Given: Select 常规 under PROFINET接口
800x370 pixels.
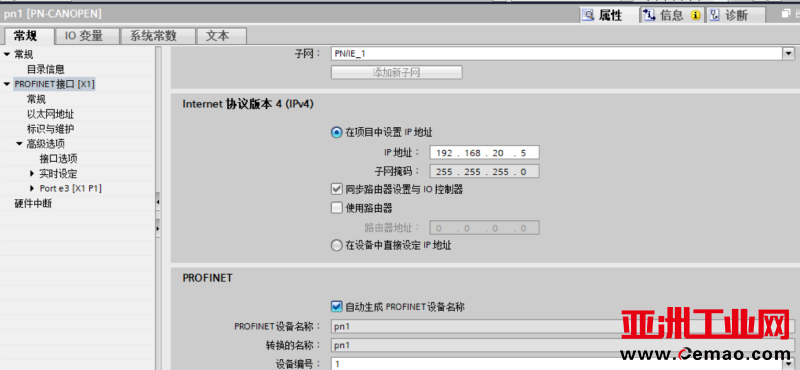Looking at the screenshot, I should (x=36, y=100).
